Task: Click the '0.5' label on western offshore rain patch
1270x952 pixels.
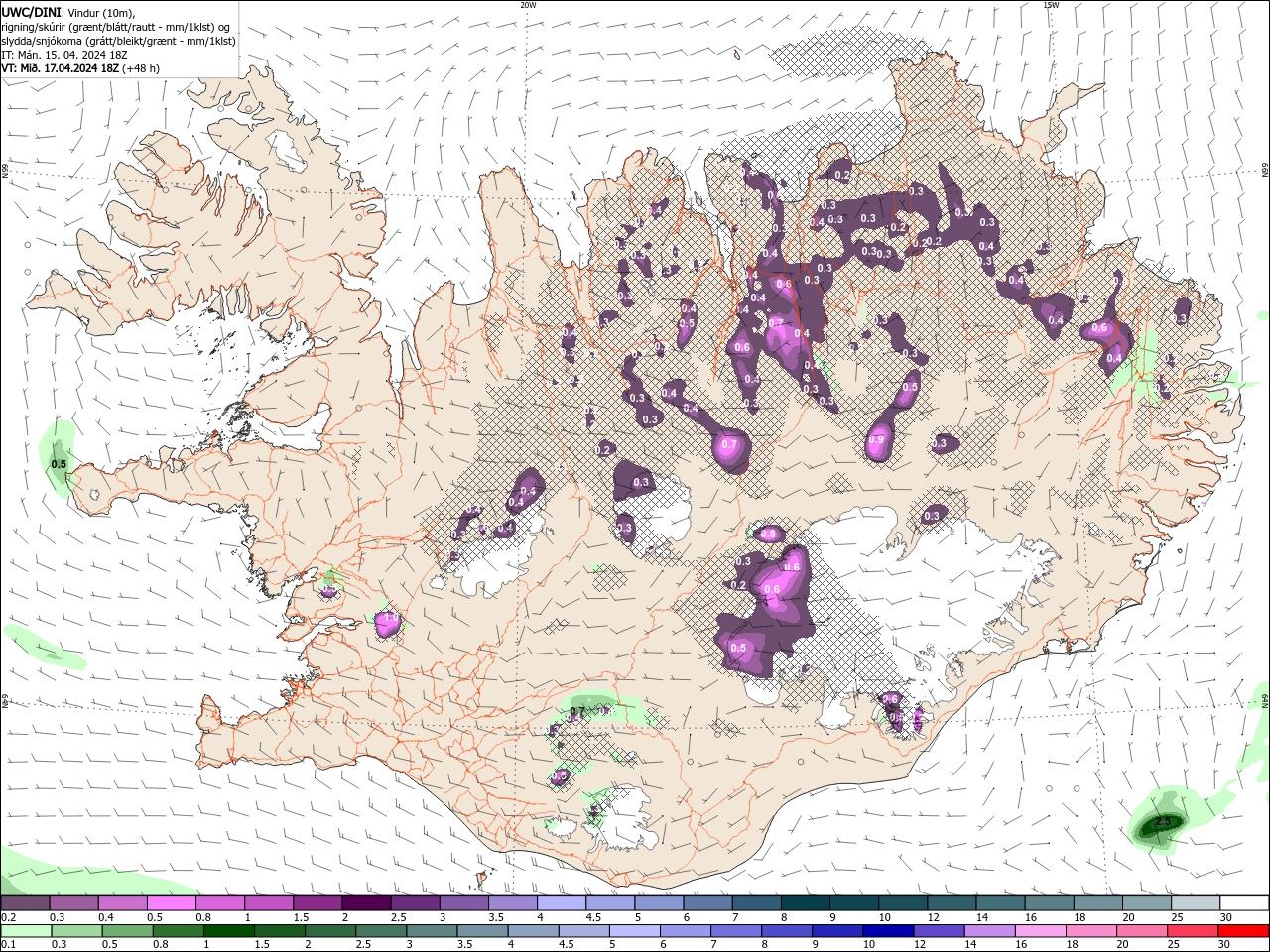Action: click(x=59, y=464)
